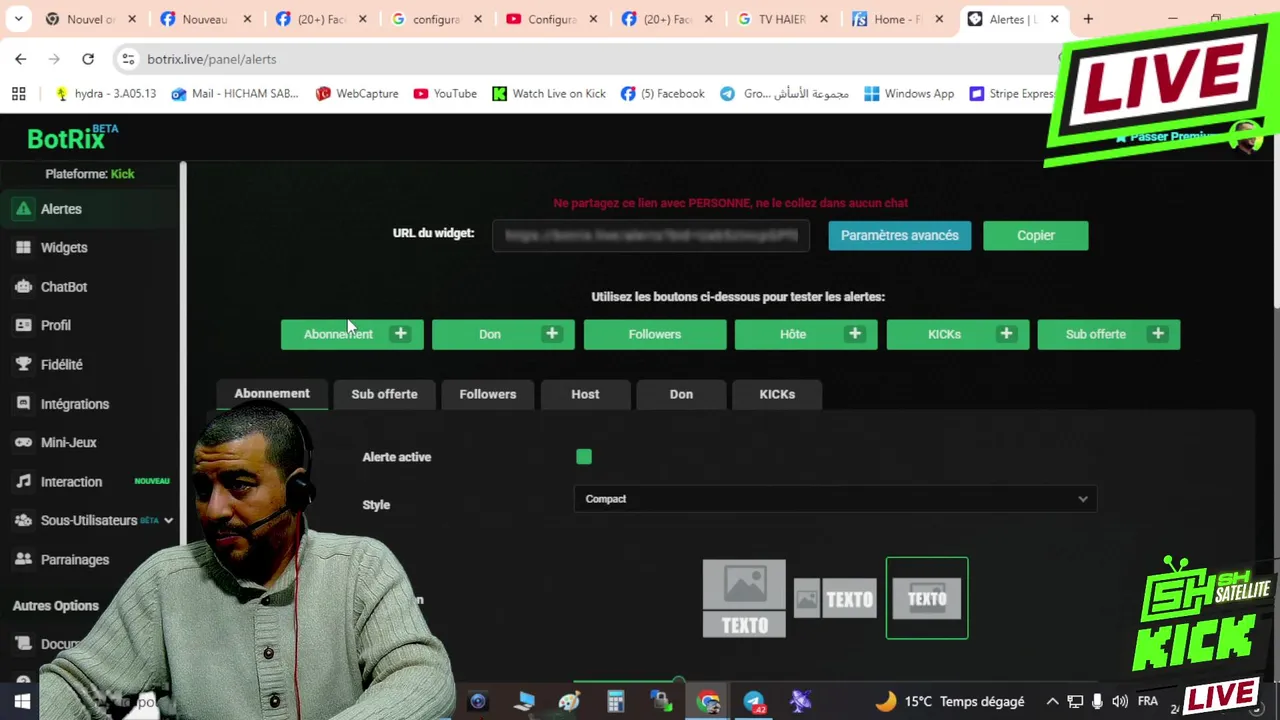Select the Profil card icon

(x=22, y=325)
